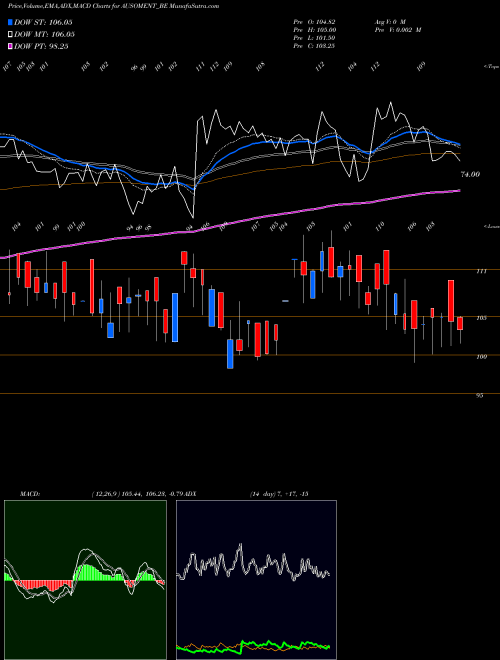The width and height of the screenshot is (500, 660).
Task: Click the magenta DOW PT legend swatch
Action: pos(10,46)
